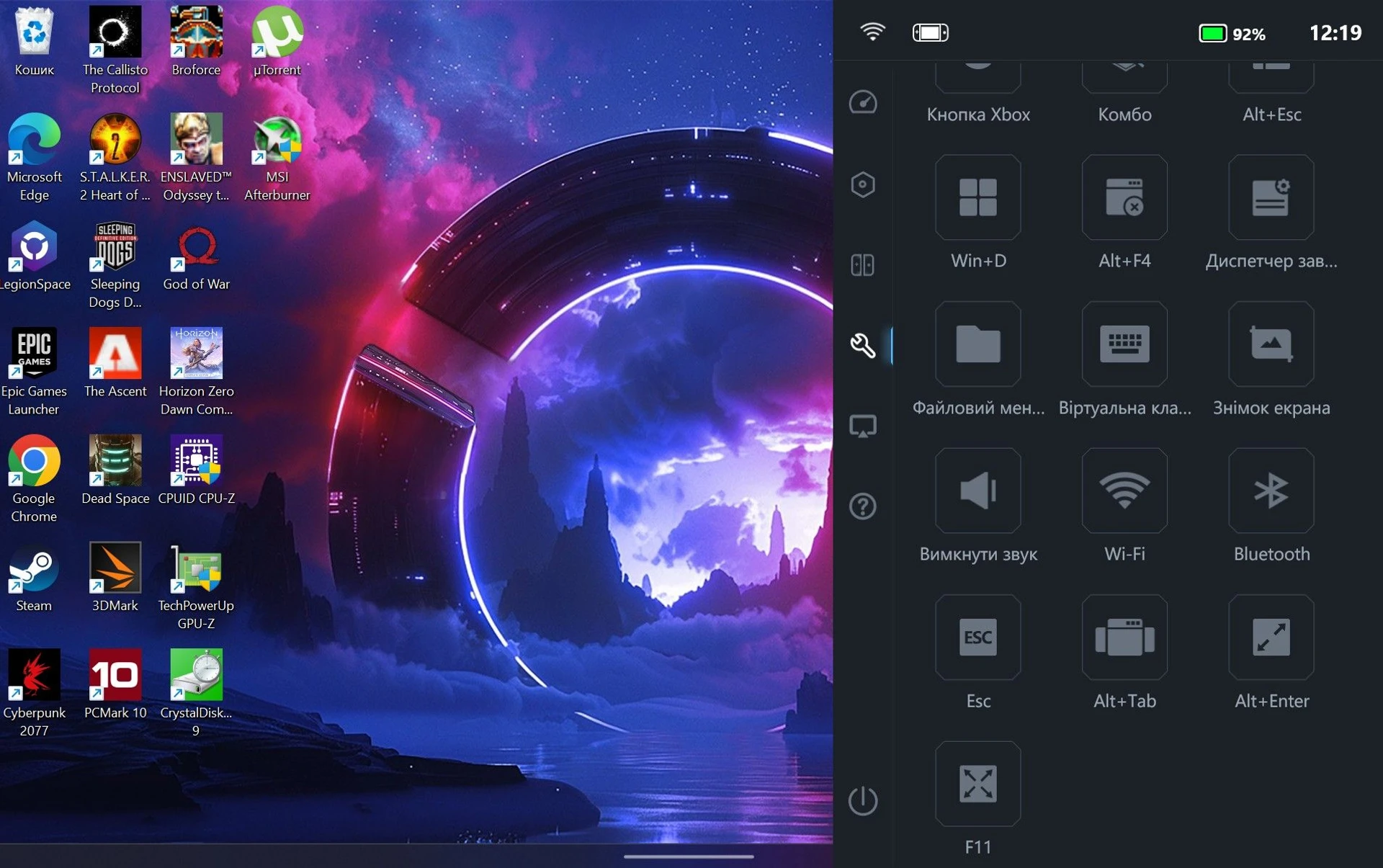Click the power button in sidebar
This screenshot has width=1383, height=868.
(x=862, y=800)
